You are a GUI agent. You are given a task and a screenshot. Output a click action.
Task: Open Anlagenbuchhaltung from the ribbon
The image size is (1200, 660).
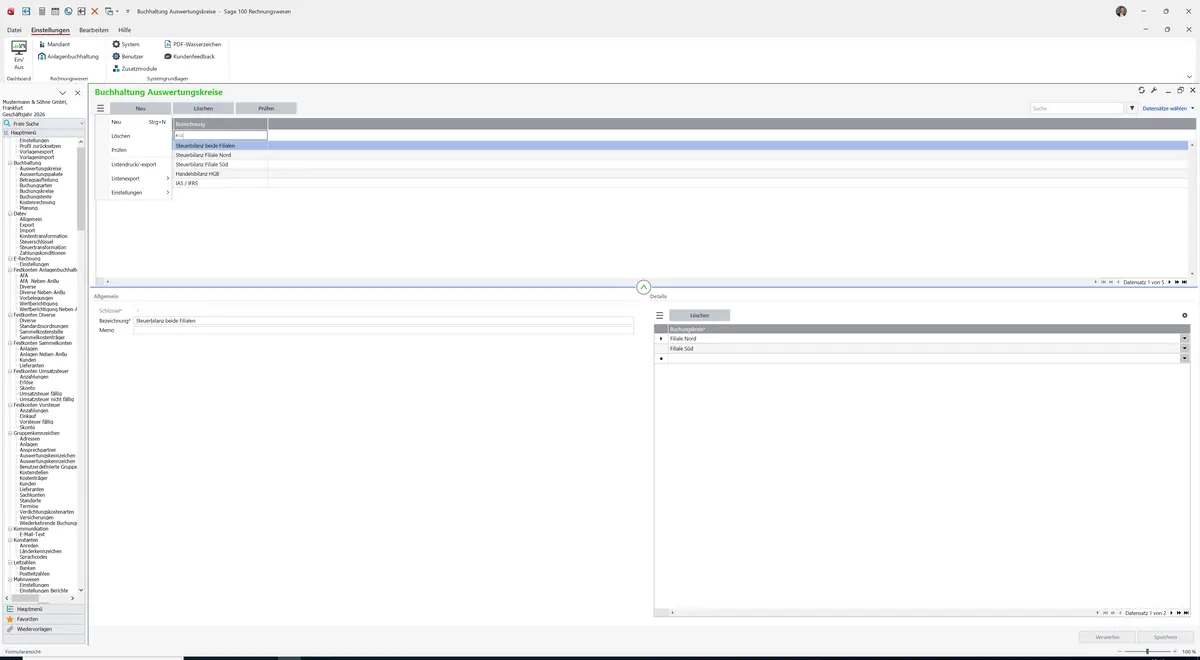68,56
